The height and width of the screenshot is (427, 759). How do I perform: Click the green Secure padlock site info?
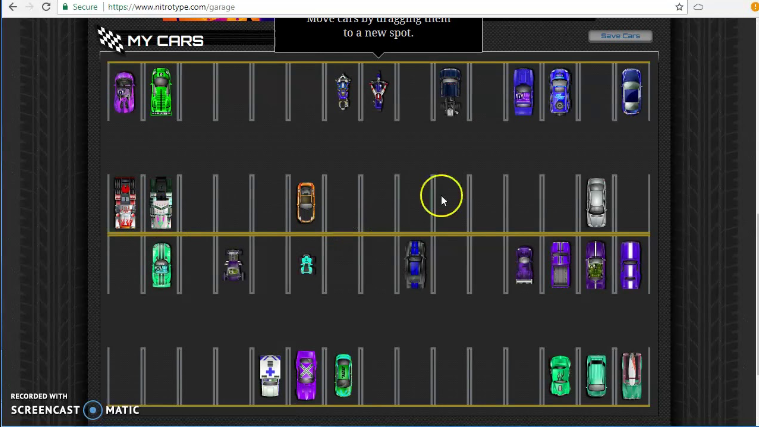(x=79, y=7)
